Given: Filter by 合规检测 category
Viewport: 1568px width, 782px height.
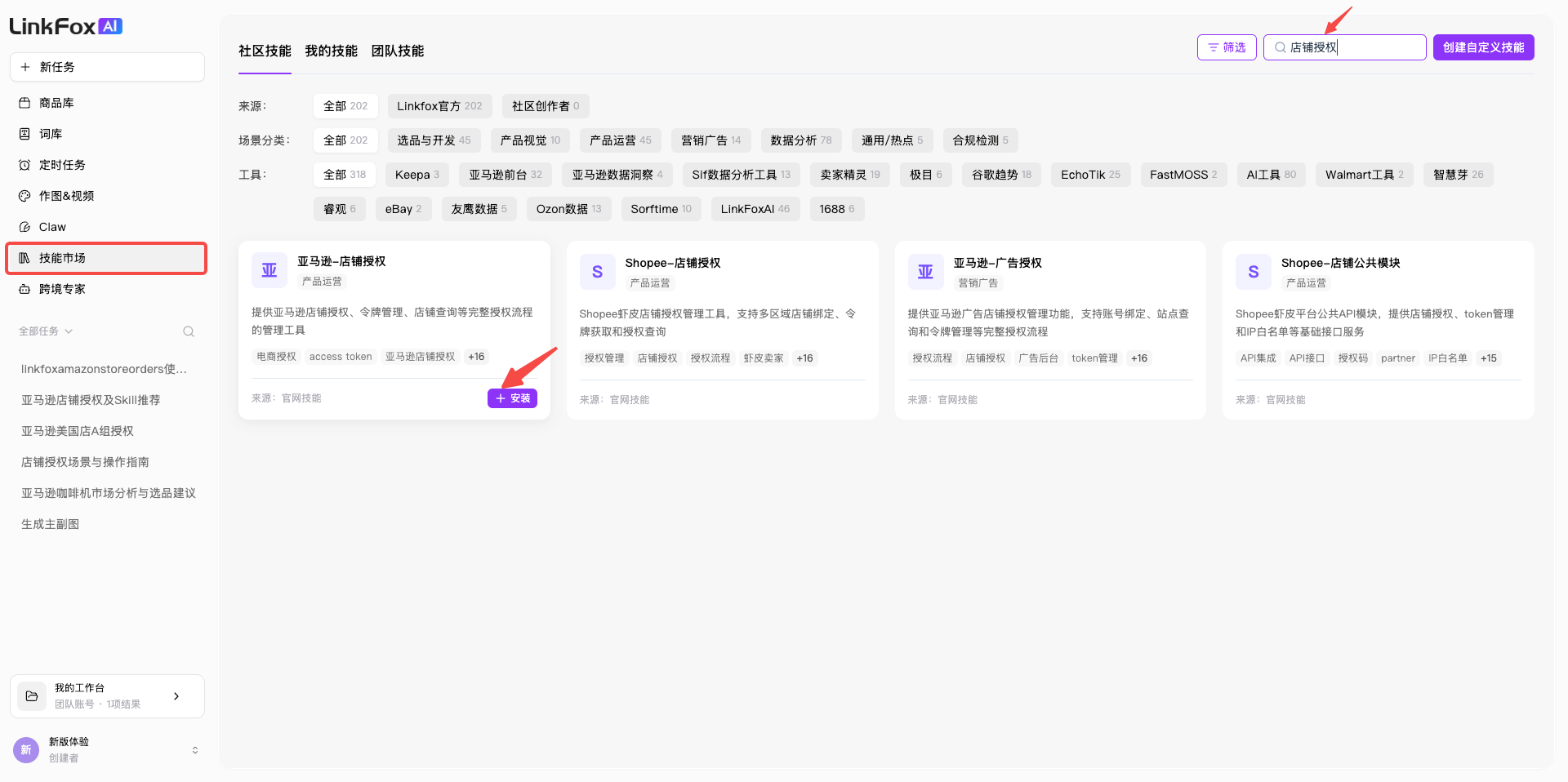Looking at the screenshot, I should 980,140.
